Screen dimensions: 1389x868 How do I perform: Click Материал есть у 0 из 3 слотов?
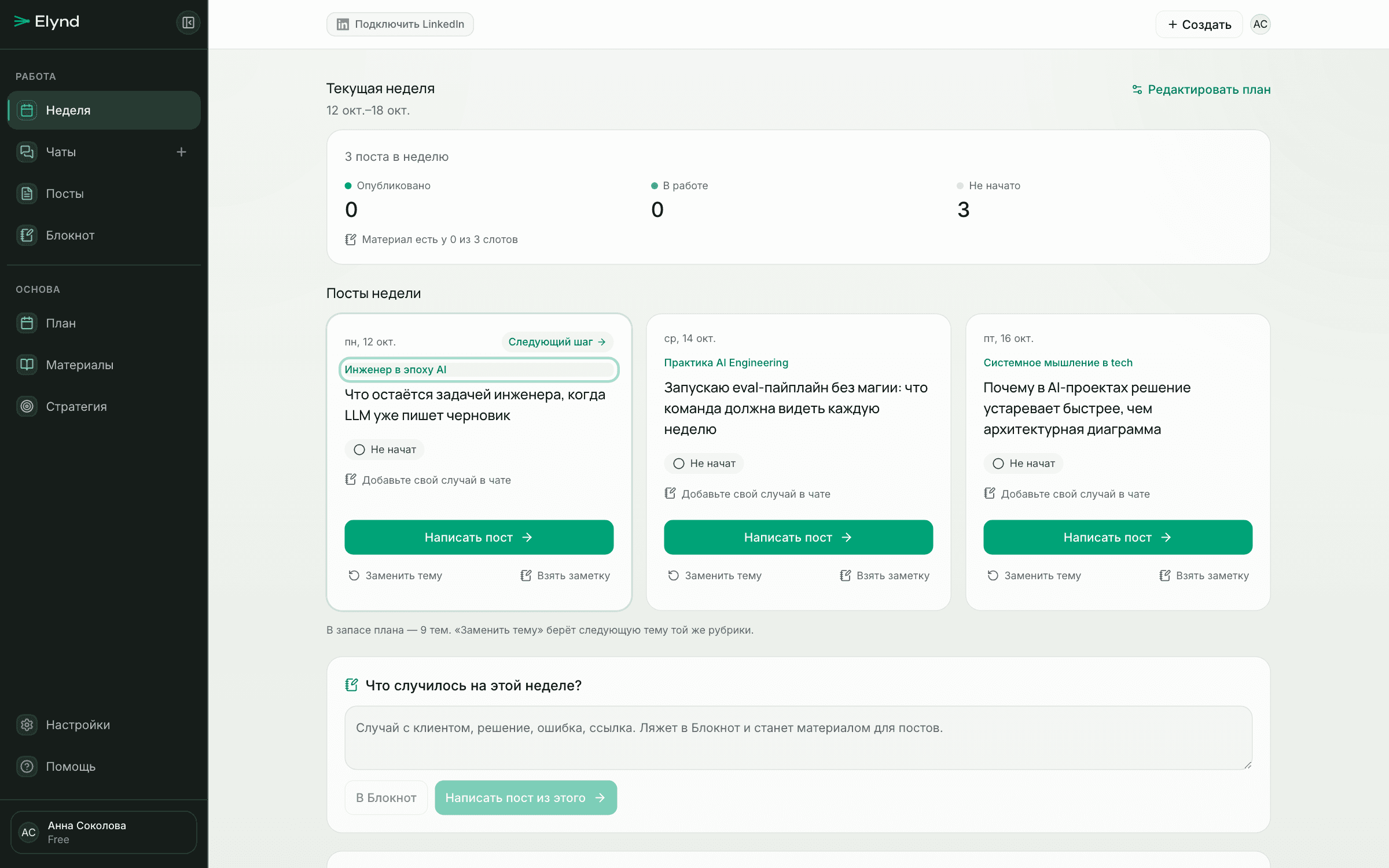431,240
